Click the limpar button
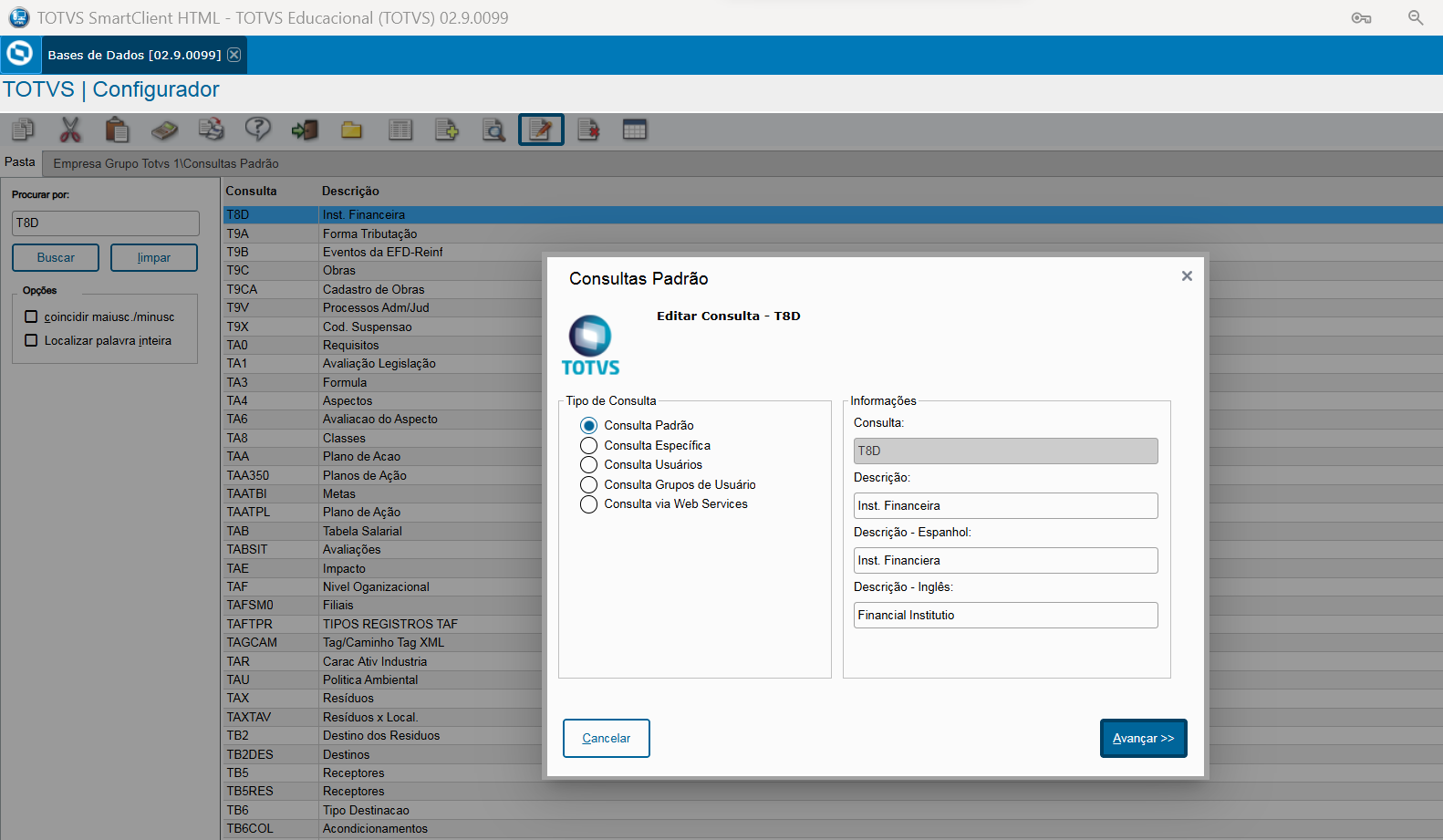The image size is (1443, 840). (x=154, y=258)
